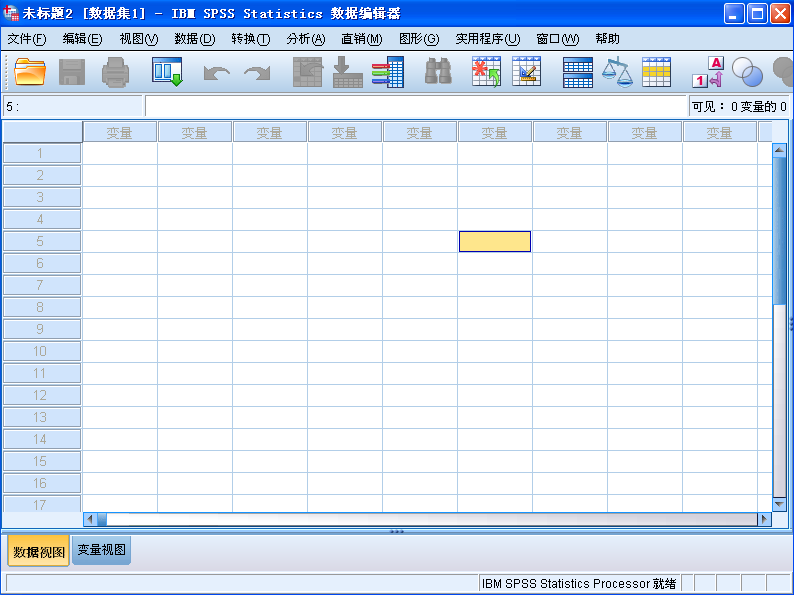Click the Weight cases scales icon
794x595 pixels.
(617, 72)
